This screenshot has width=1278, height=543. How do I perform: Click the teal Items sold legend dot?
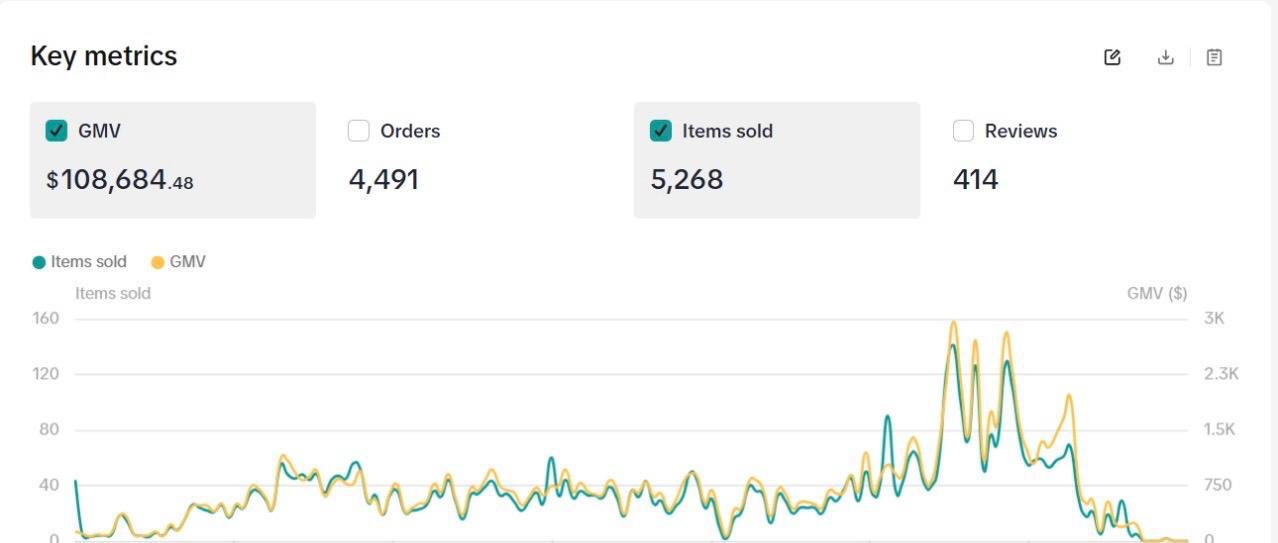point(39,262)
